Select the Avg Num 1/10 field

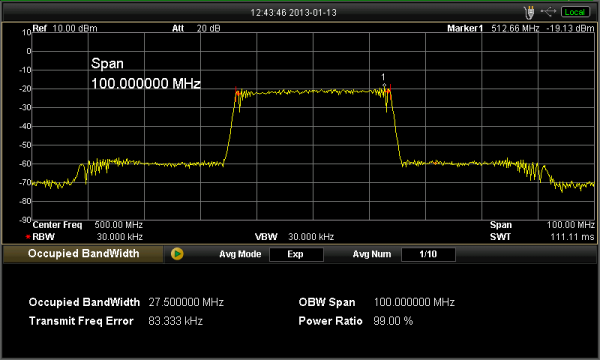coord(428,254)
